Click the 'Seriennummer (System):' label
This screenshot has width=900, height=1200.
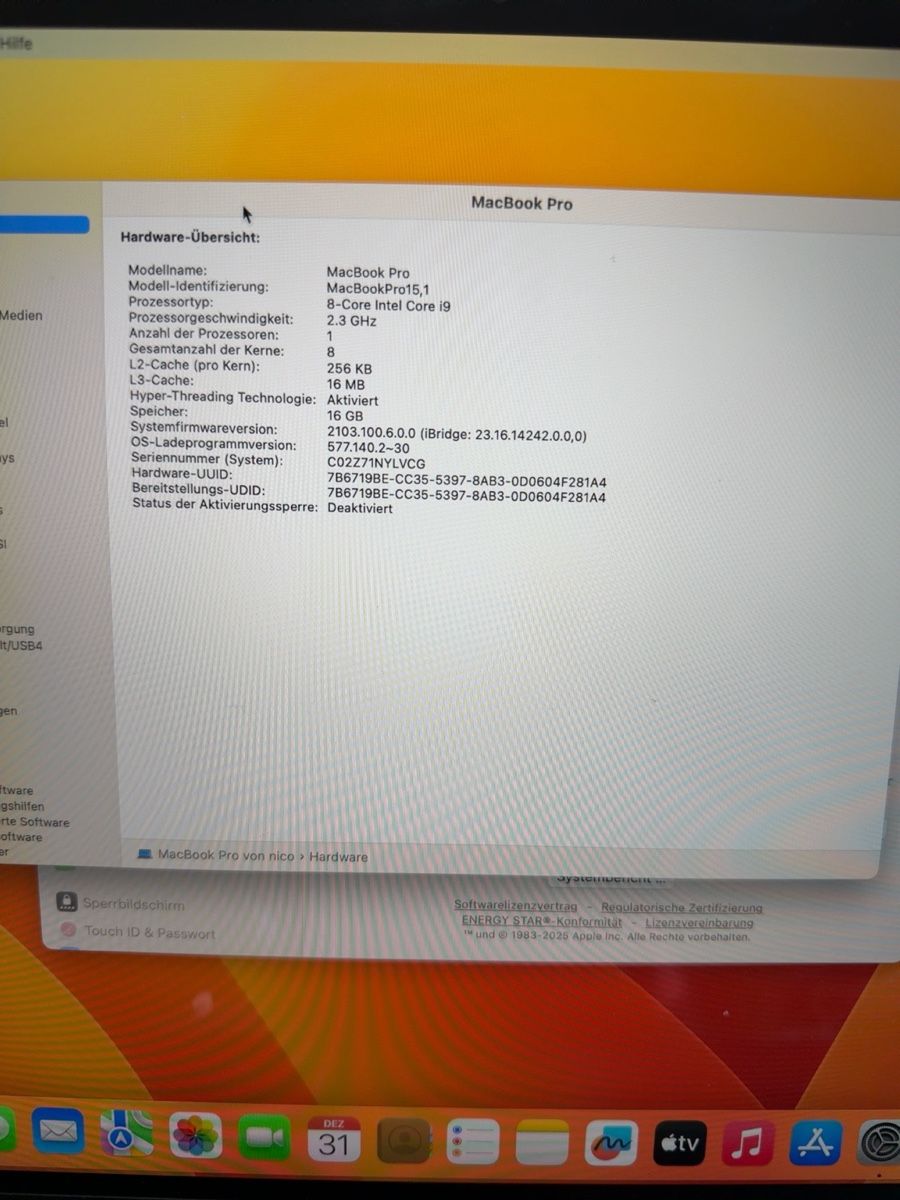[x=207, y=460]
